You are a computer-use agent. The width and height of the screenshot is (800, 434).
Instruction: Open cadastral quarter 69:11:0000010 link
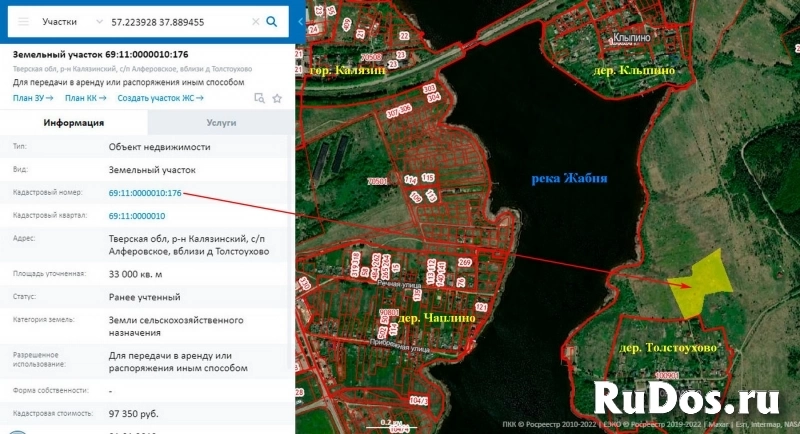click(x=137, y=216)
